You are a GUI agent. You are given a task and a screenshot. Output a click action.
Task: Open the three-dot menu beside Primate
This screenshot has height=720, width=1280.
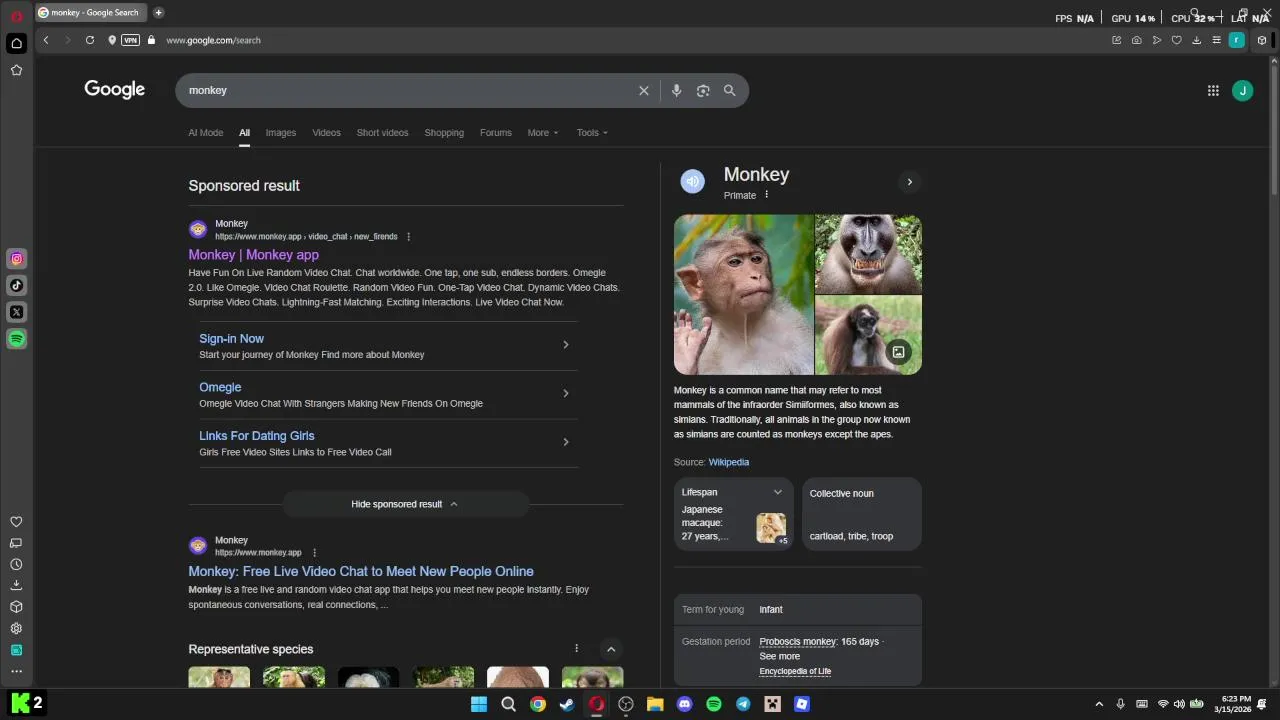coord(767,195)
